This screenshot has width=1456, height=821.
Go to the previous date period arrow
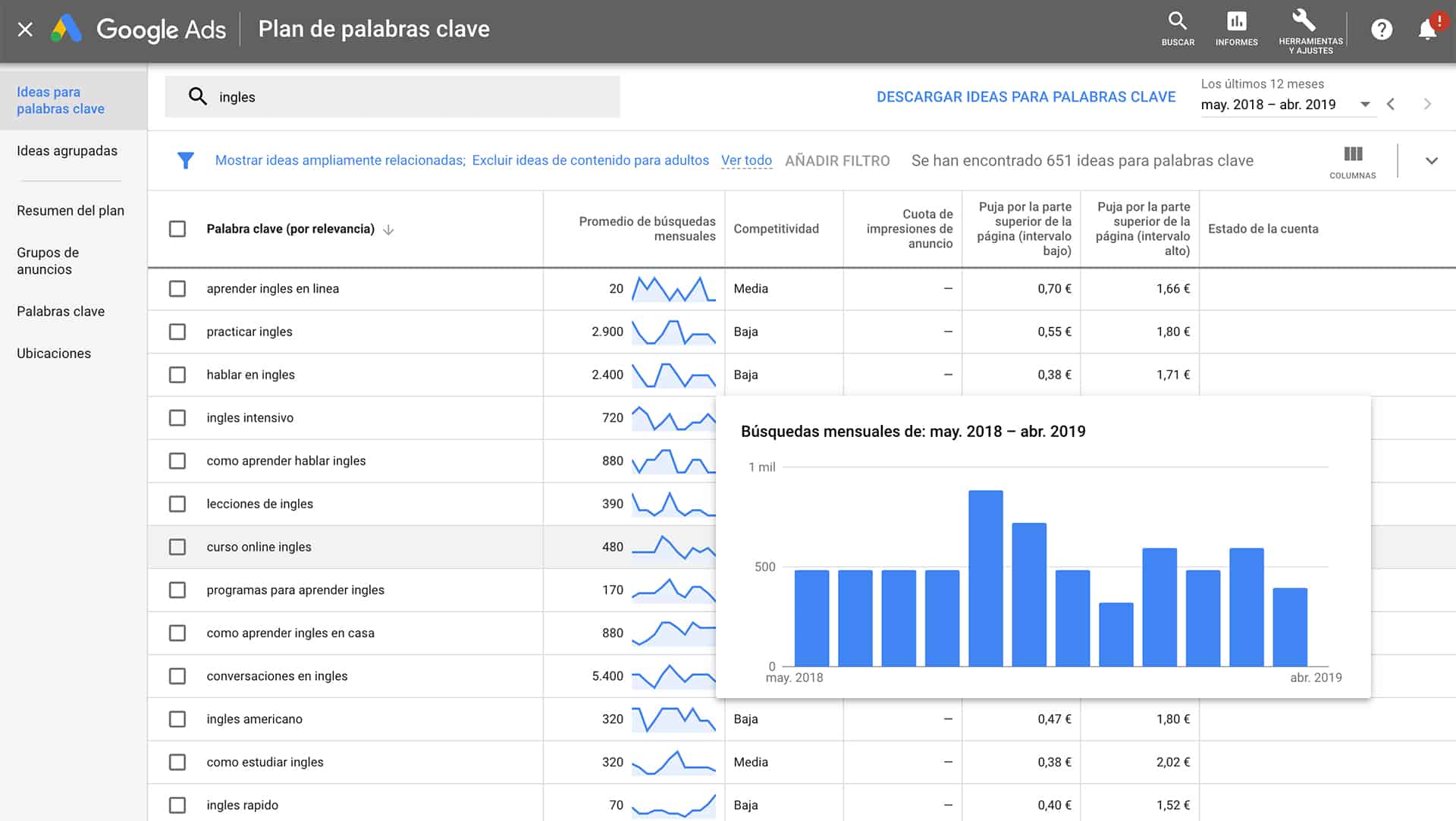[x=1391, y=105]
